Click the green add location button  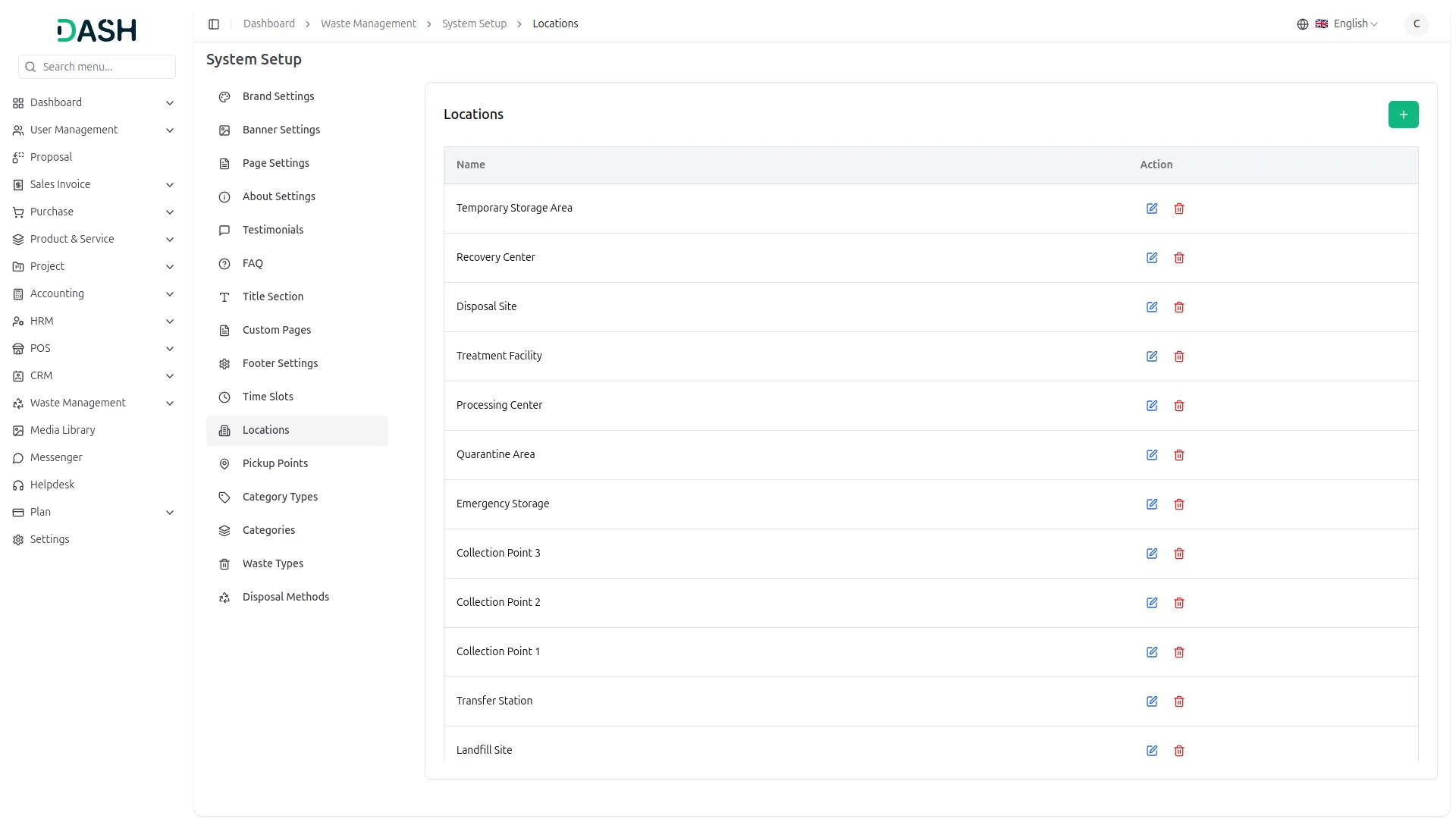point(1403,115)
